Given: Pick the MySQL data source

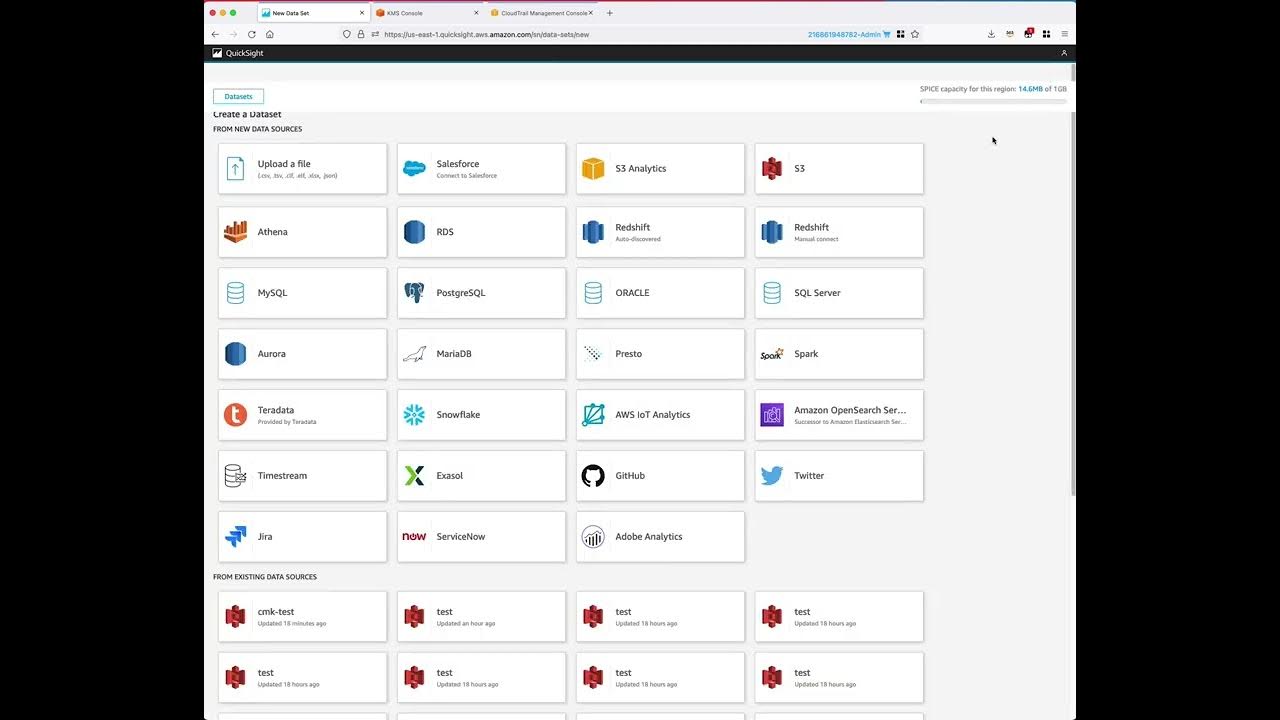Looking at the screenshot, I should 302,293.
